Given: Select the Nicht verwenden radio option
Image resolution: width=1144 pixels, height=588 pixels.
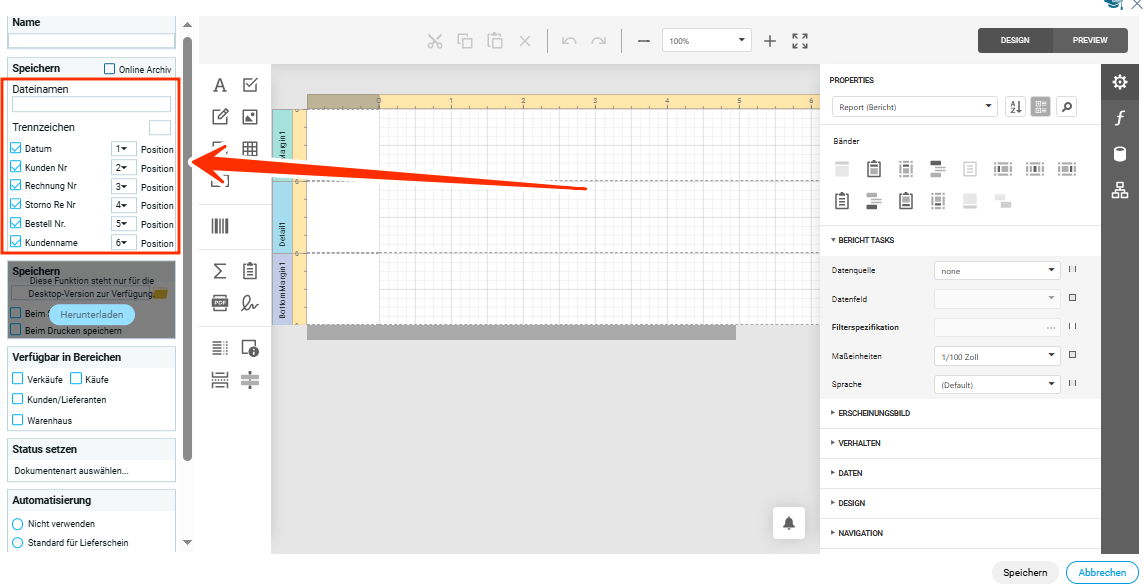Looking at the screenshot, I should (x=17, y=523).
